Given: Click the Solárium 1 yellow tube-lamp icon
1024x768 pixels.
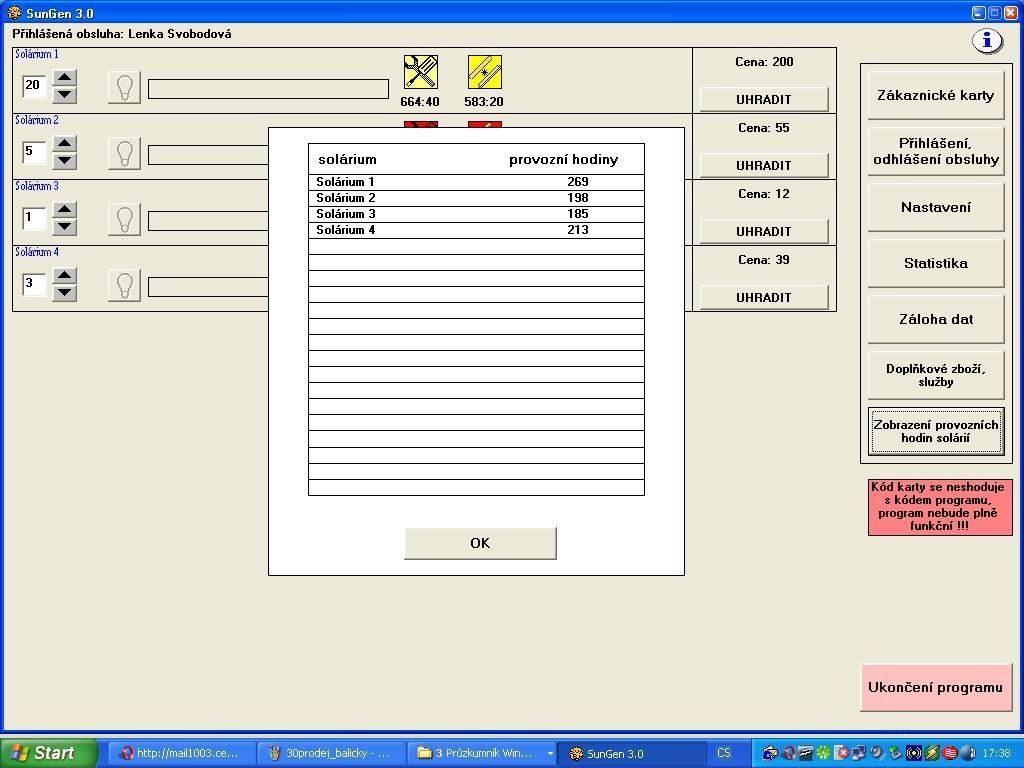Looking at the screenshot, I should coord(485,72).
